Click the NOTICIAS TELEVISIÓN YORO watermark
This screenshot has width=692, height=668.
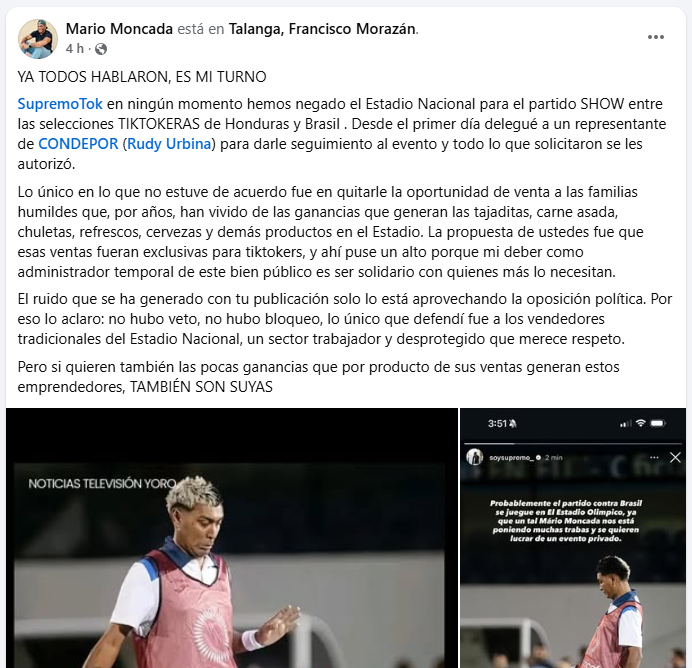pos(102,484)
